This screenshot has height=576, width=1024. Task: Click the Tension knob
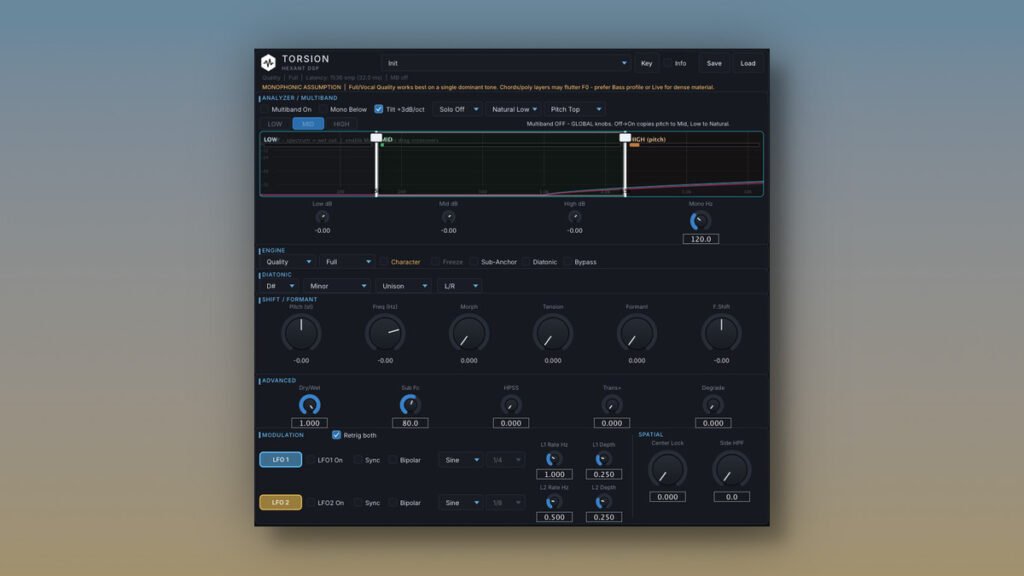point(552,333)
